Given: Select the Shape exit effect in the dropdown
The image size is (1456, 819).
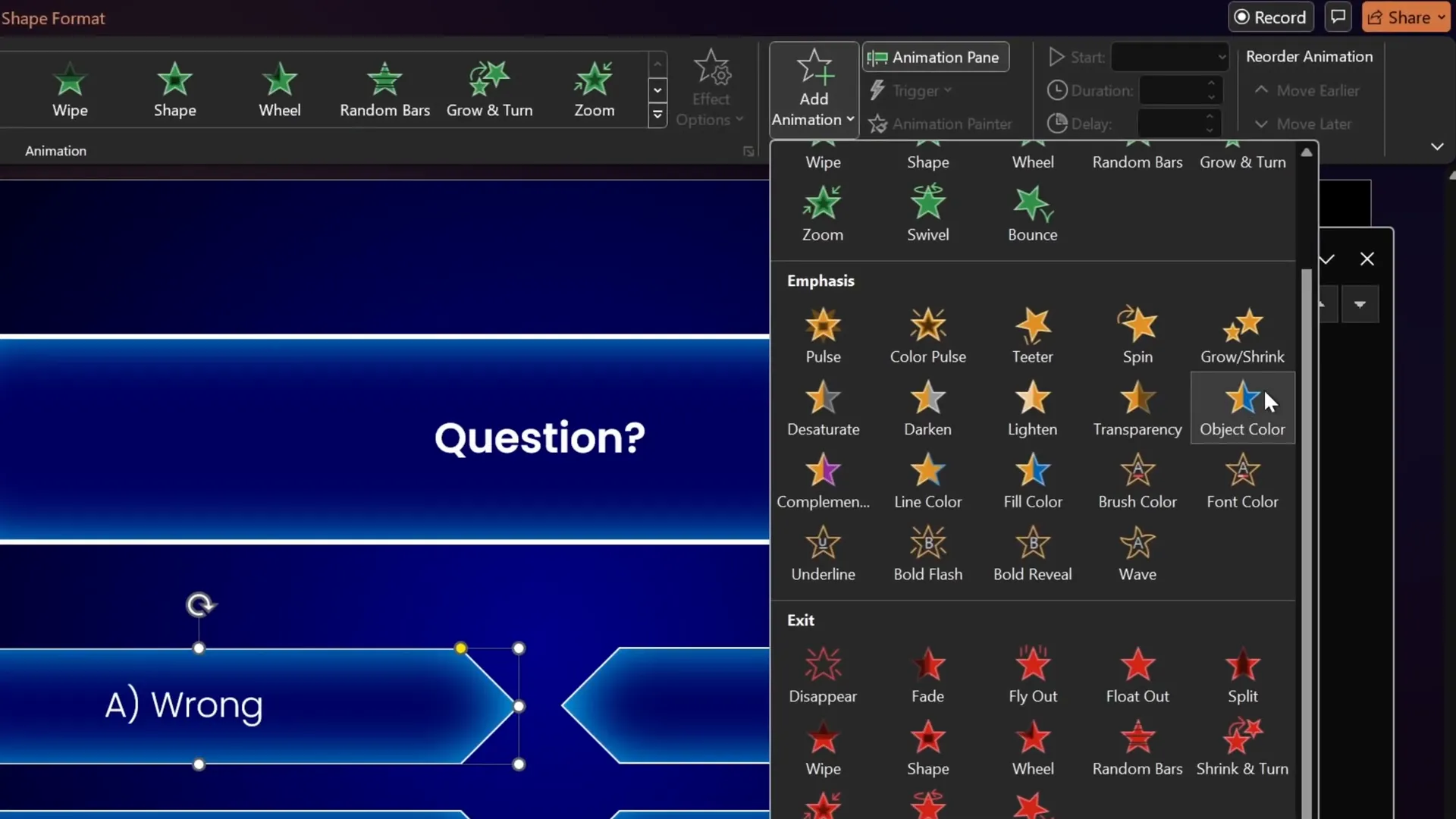Looking at the screenshot, I should coord(927,748).
